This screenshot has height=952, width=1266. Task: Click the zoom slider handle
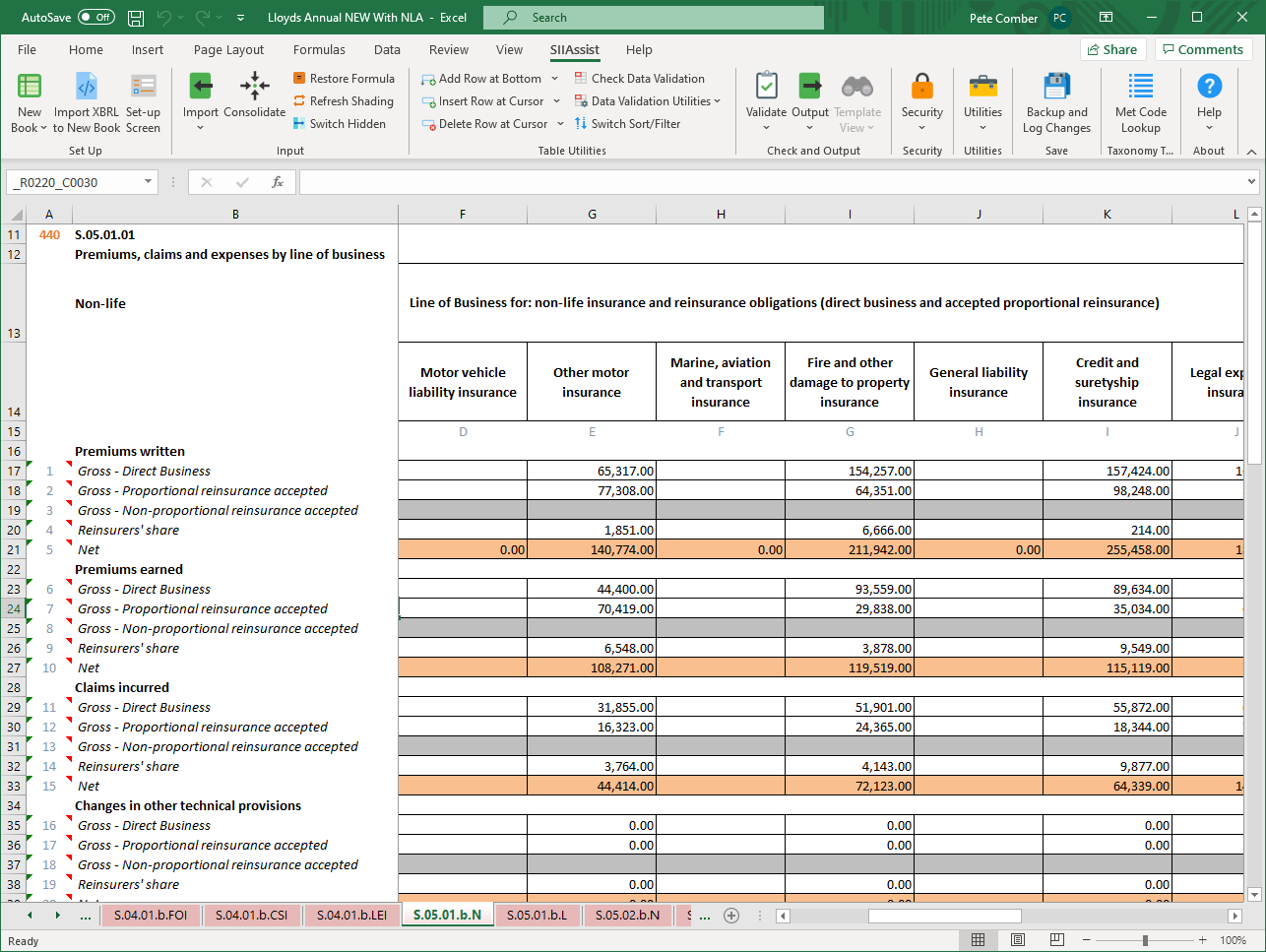tap(1145, 940)
